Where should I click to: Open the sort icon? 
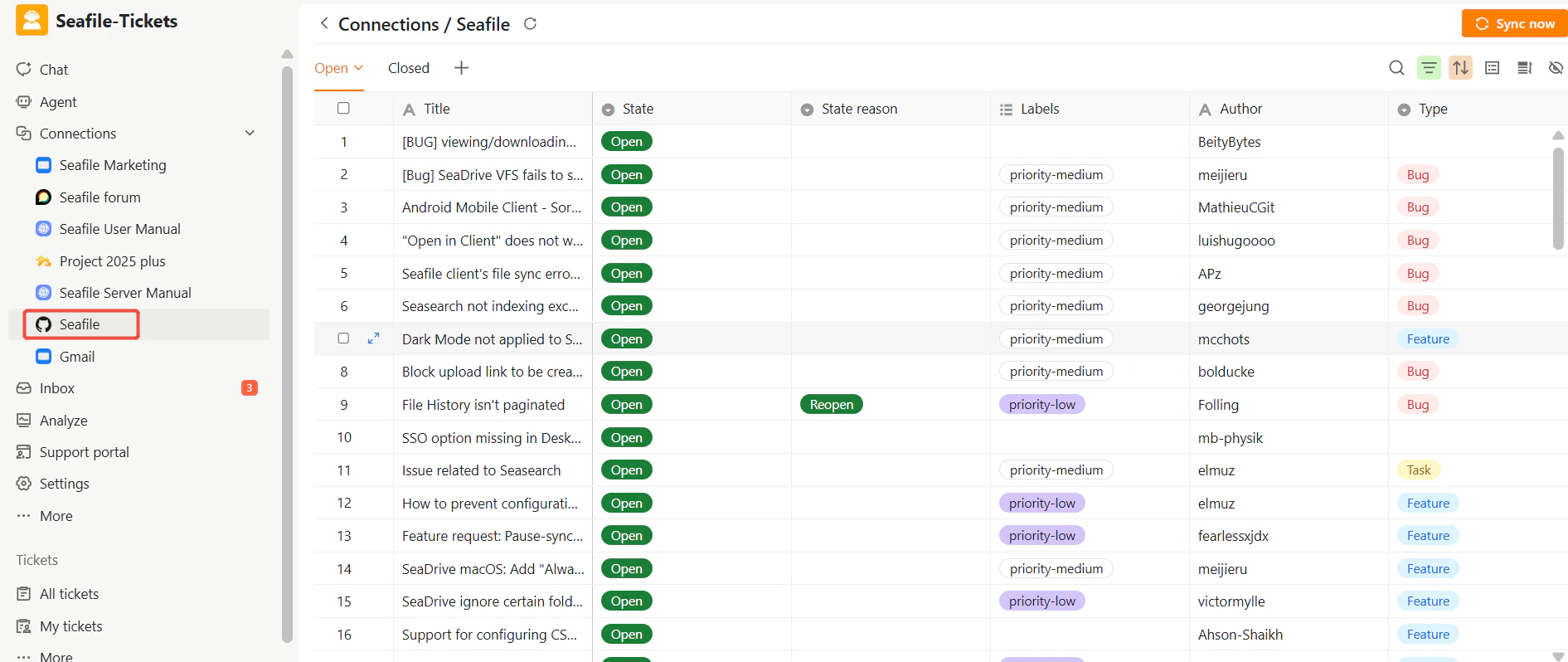pos(1461,68)
